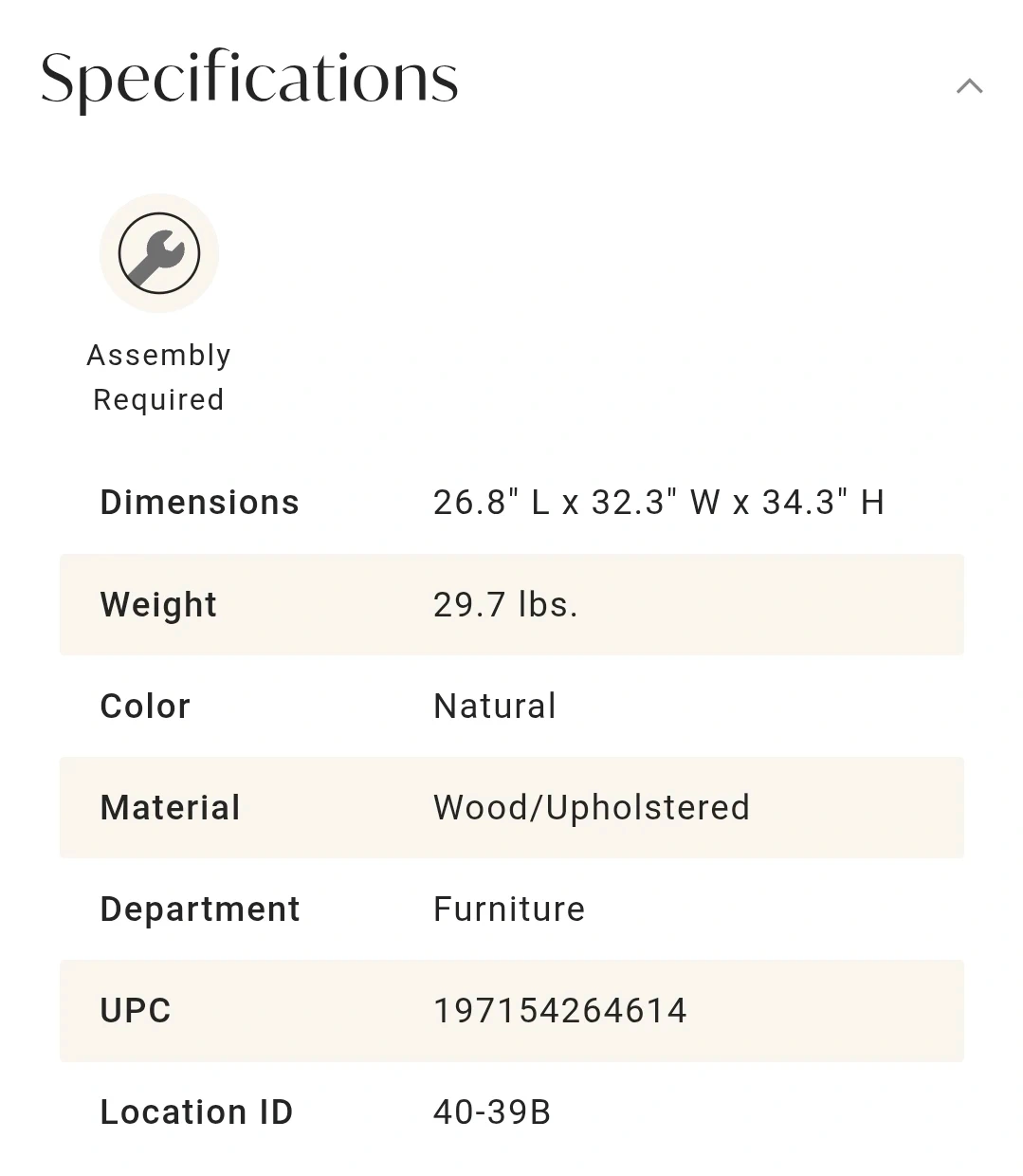Select the 40-39B location value
Screen dimensions: 1023x1176
[x=492, y=1112]
